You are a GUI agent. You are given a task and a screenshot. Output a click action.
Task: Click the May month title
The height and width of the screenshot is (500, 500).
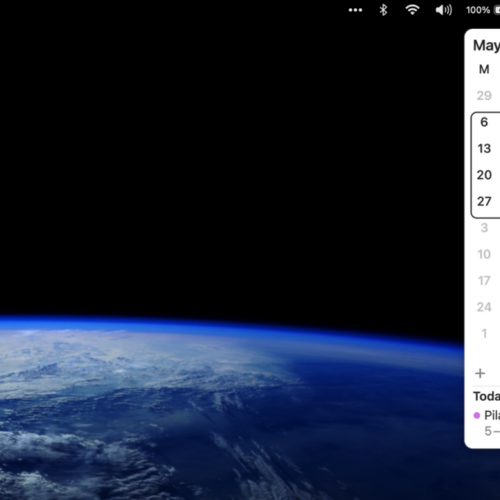point(486,46)
